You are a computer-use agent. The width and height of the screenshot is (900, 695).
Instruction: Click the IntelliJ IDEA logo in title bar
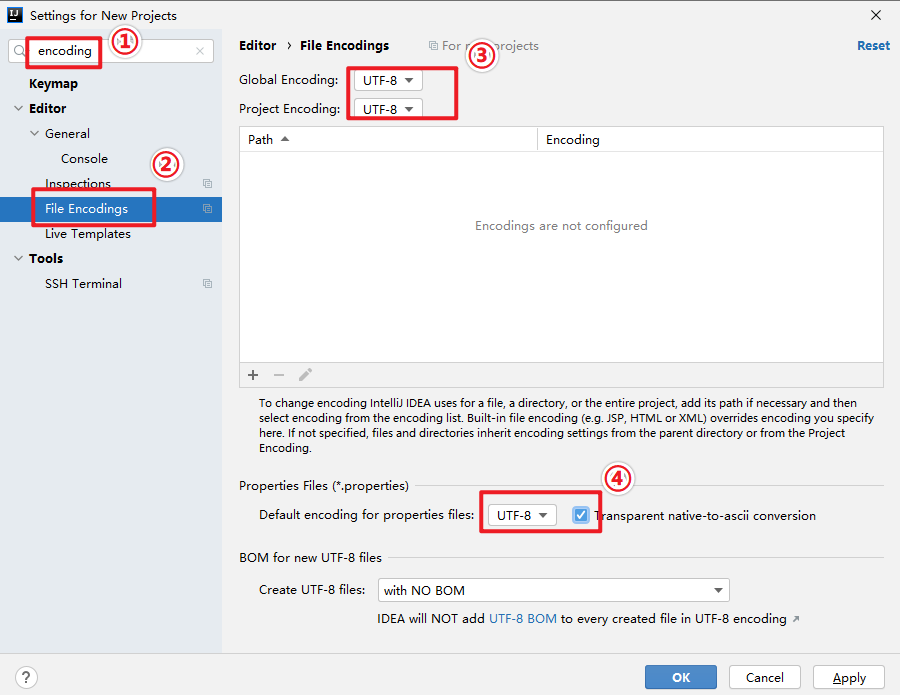pyautogui.click(x=15, y=15)
